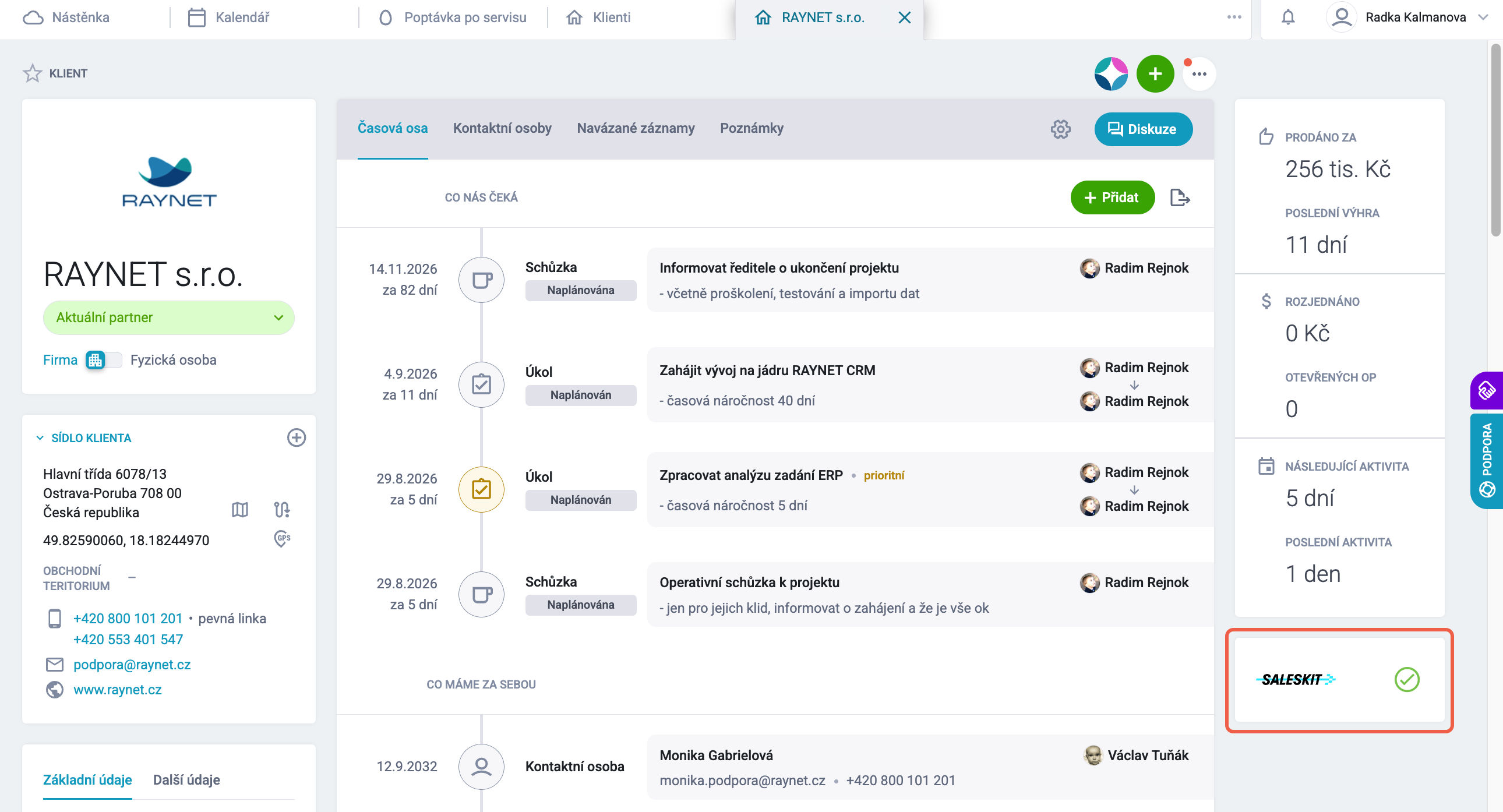Add a new address with the plus circle

pos(297,437)
